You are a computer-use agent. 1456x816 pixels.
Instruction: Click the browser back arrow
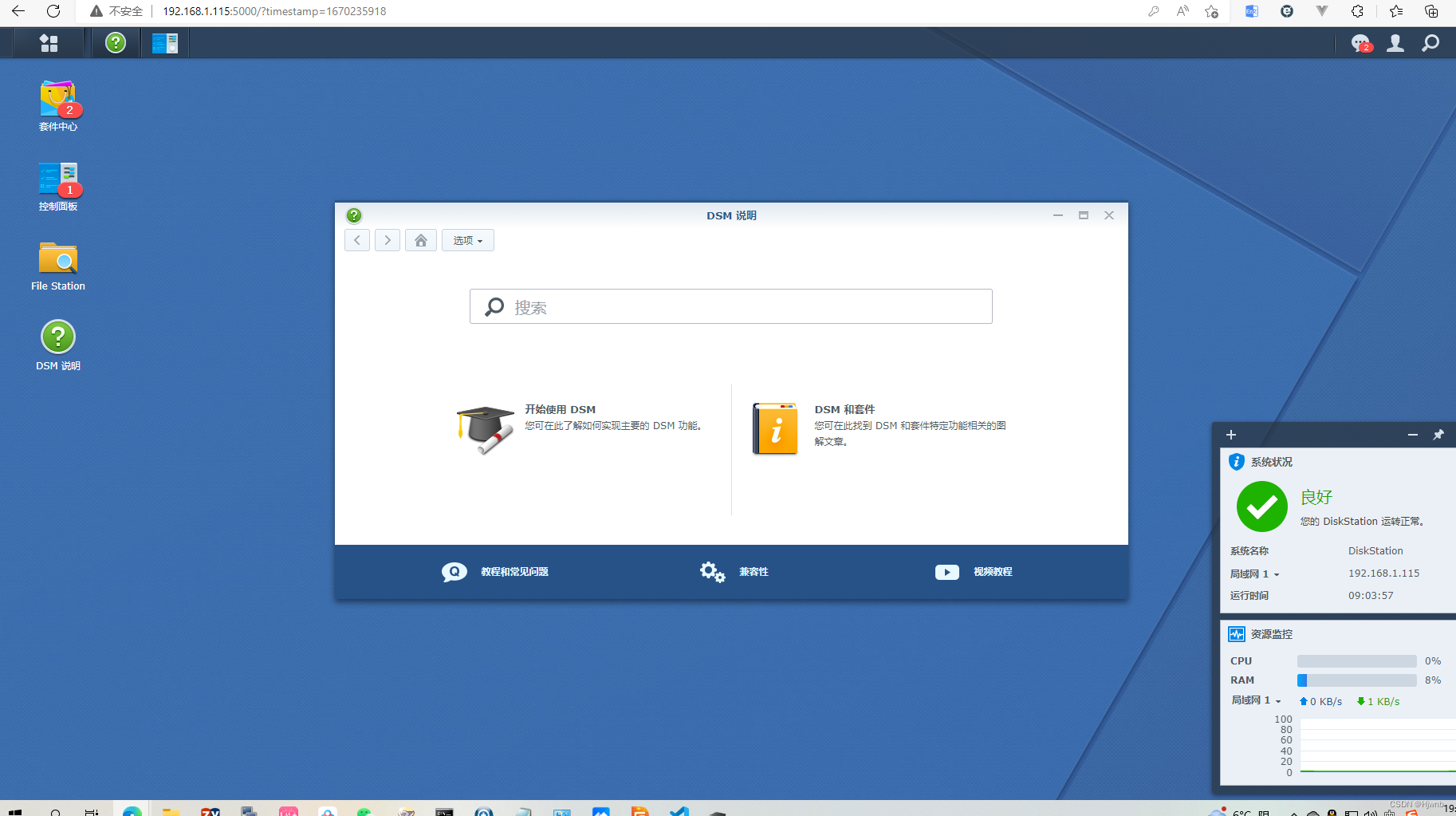pyautogui.click(x=18, y=11)
